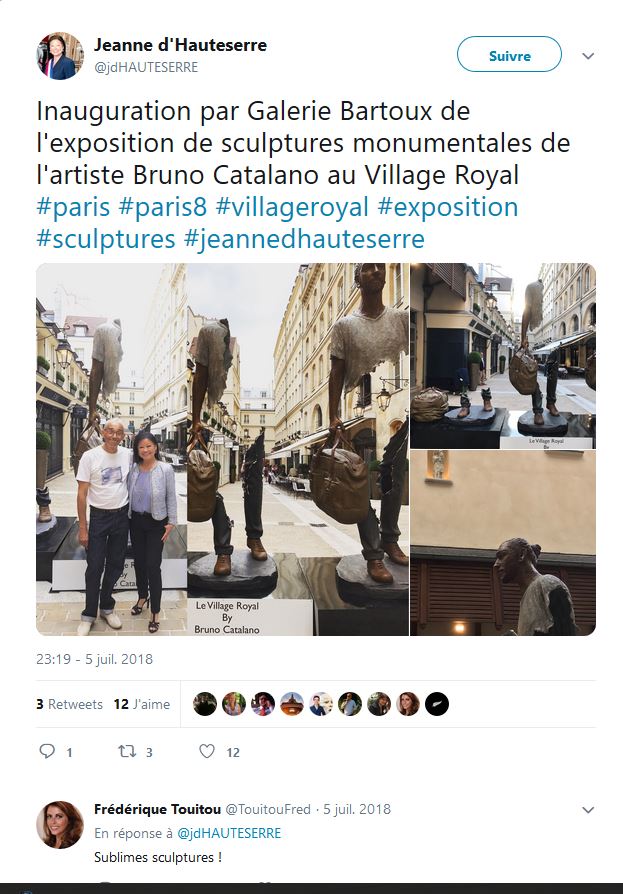
Task: Like the tweet with heart icon
Action: coord(207,751)
